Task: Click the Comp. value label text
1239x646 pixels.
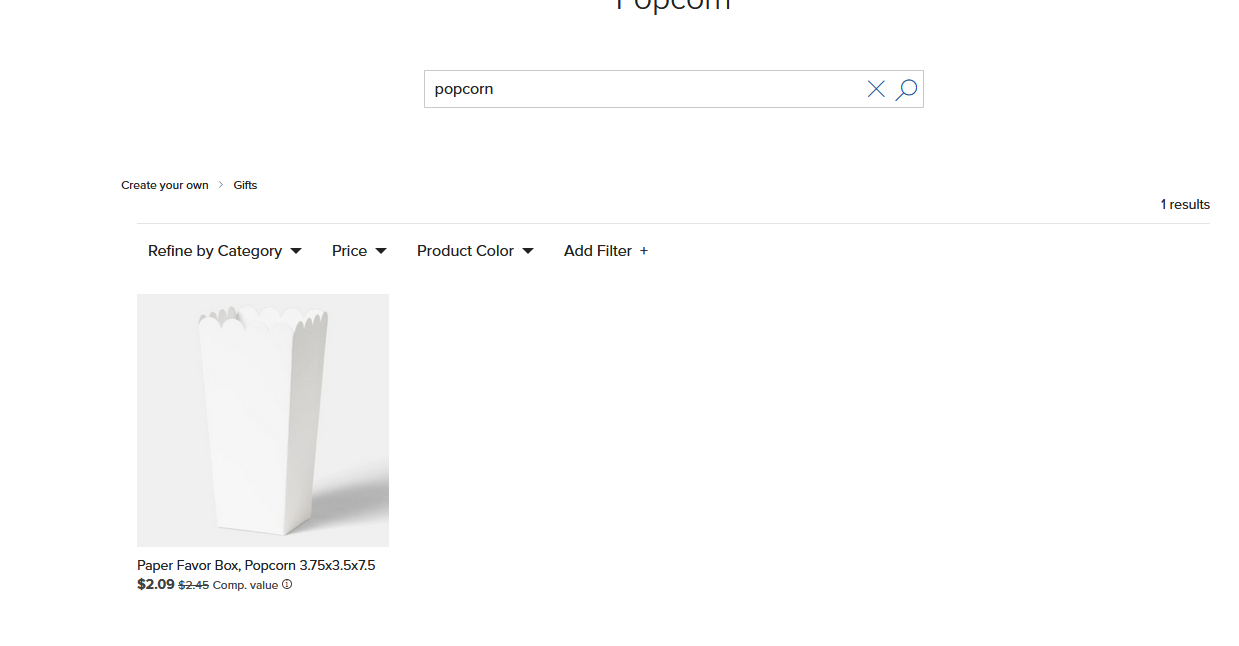Action: point(245,585)
